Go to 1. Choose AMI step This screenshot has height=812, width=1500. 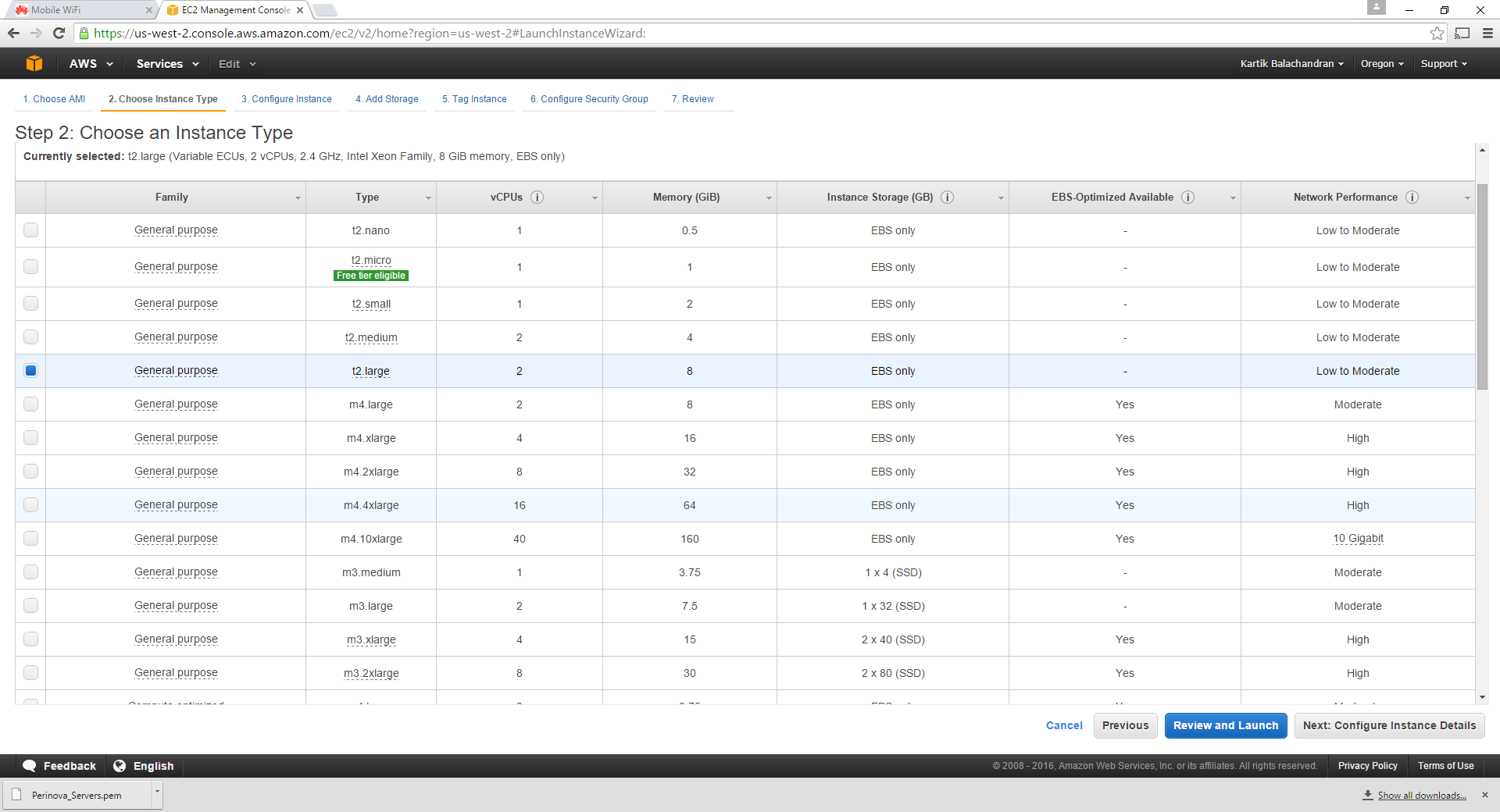(54, 99)
